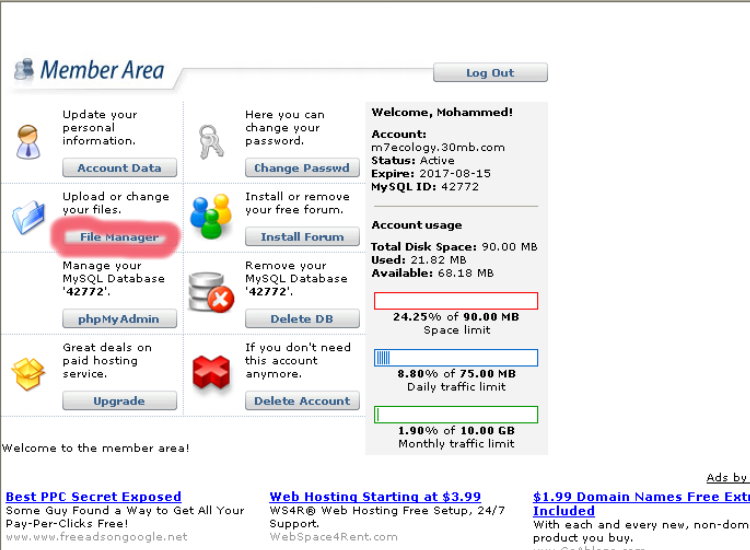The height and width of the screenshot is (550, 750).
Task: Click the colorful people forum icon
Action: (211, 217)
